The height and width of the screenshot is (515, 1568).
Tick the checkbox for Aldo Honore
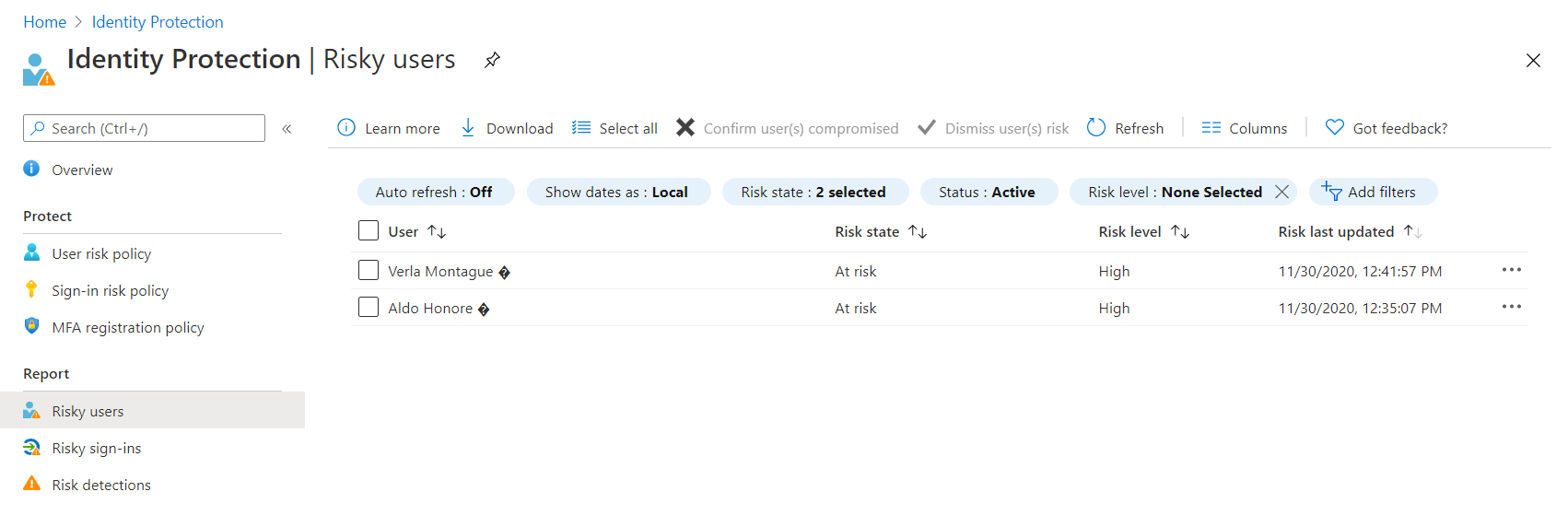click(x=369, y=307)
